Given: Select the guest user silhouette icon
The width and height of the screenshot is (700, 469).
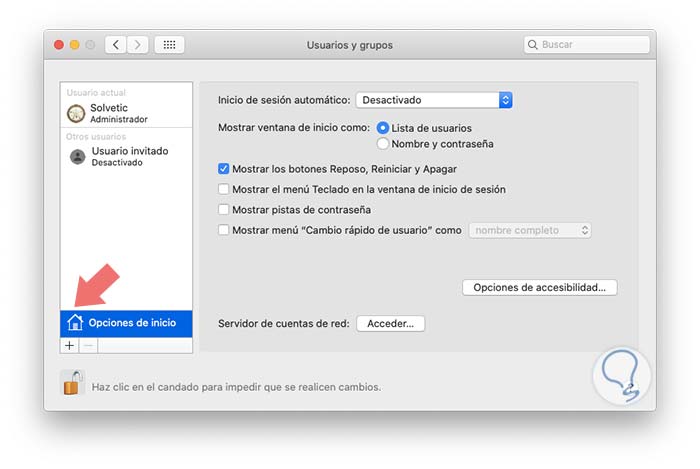Looking at the screenshot, I should 77,156.
